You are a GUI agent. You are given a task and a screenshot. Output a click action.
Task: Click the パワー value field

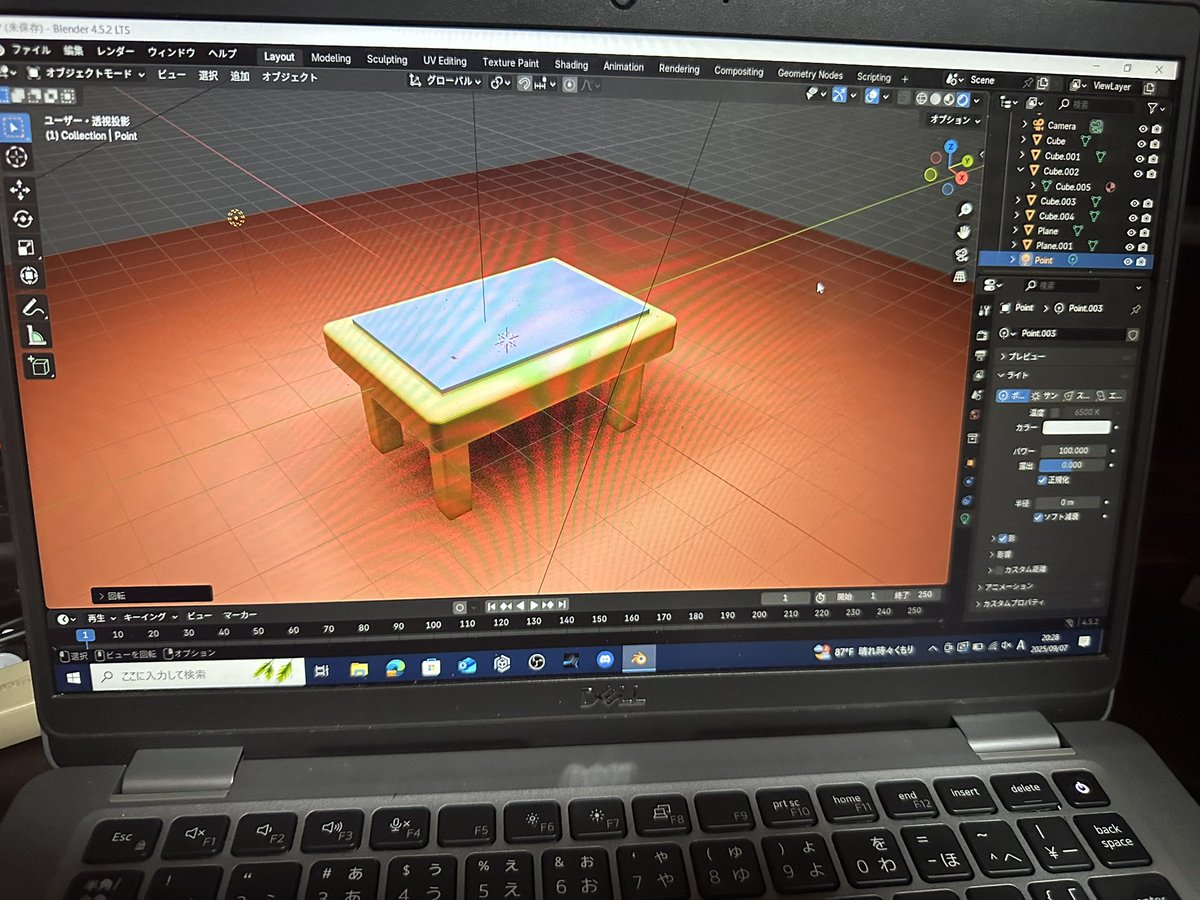point(1073,451)
